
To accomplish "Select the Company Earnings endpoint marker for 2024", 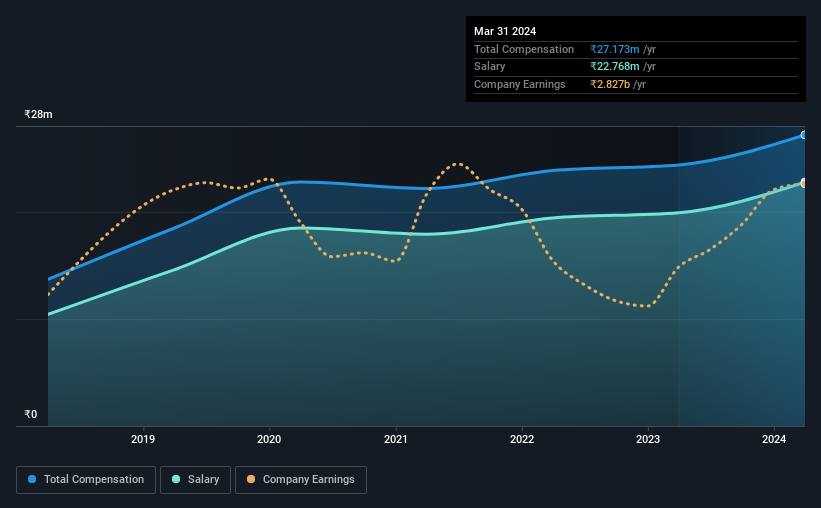I will 804,183.
